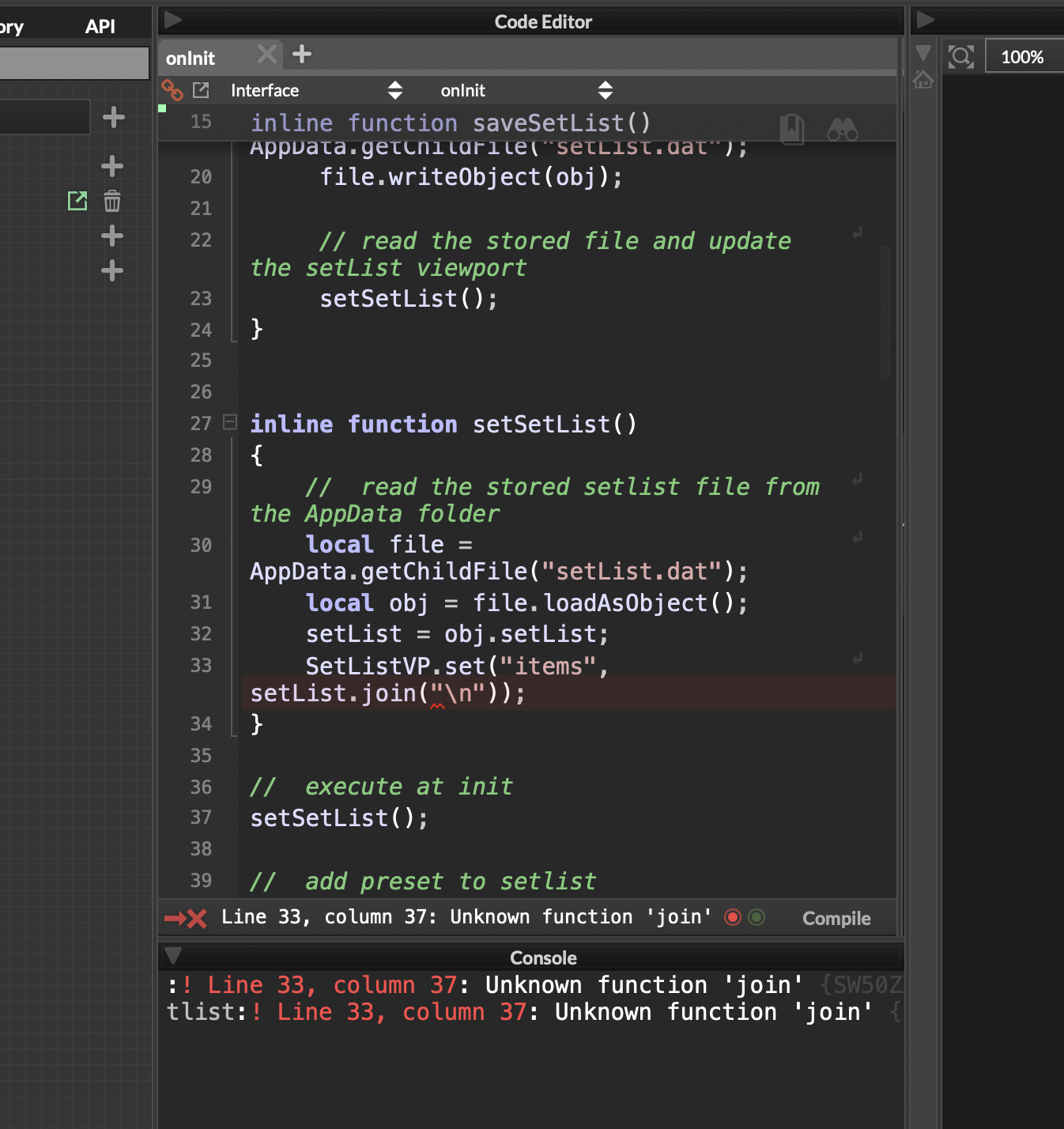Click the '// add preset to setlist' comment
Screen dimensions: 1064x1129
423,882
